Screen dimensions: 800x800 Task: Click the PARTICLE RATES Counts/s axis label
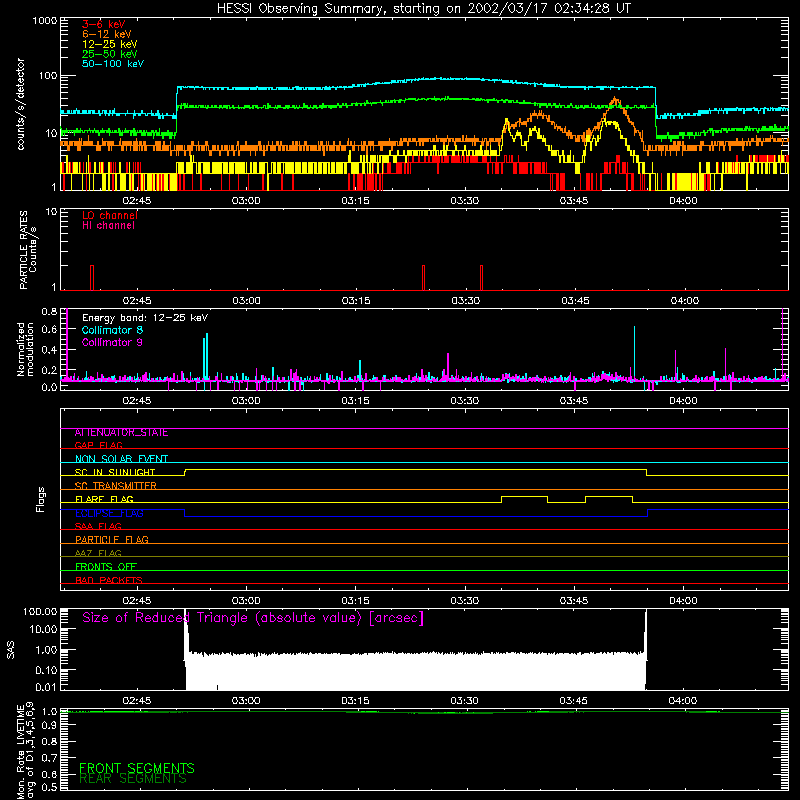pyautogui.click(x=28, y=250)
